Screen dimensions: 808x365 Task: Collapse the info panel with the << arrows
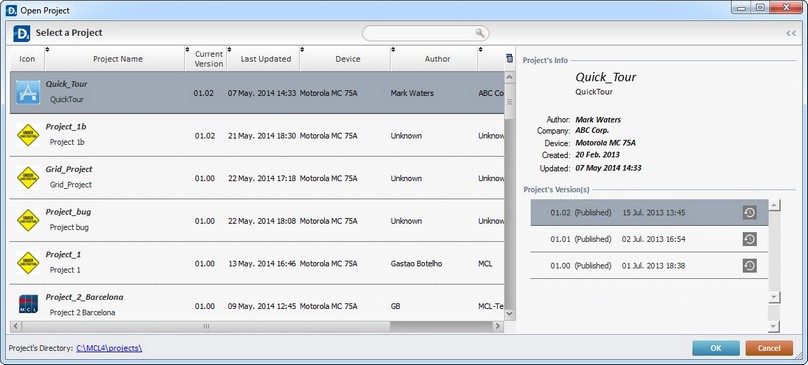(x=791, y=33)
